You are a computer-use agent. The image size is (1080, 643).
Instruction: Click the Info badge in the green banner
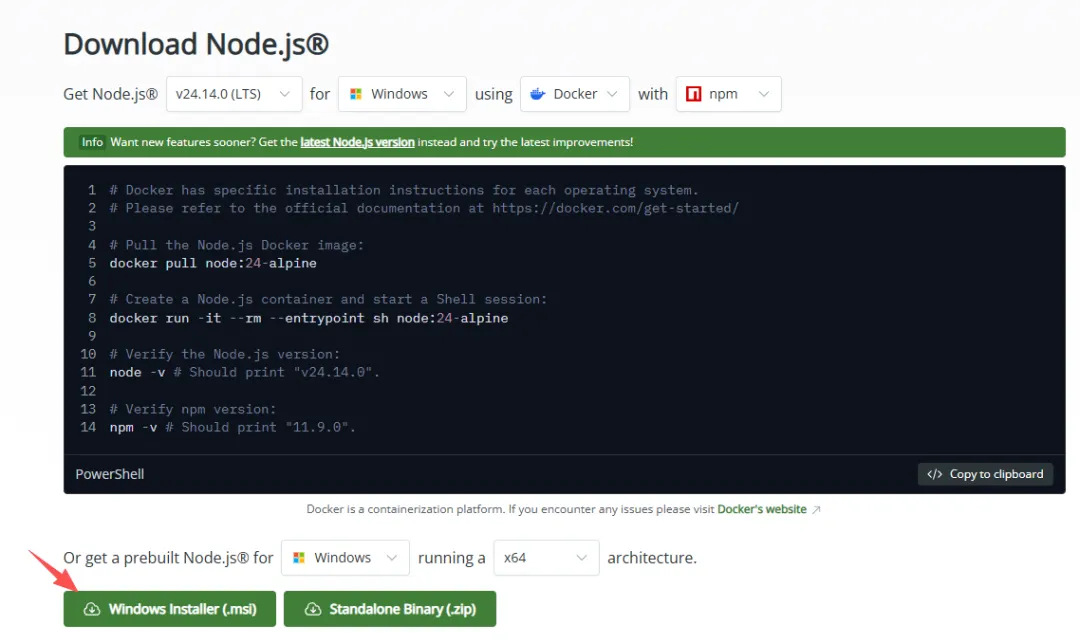(92, 142)
